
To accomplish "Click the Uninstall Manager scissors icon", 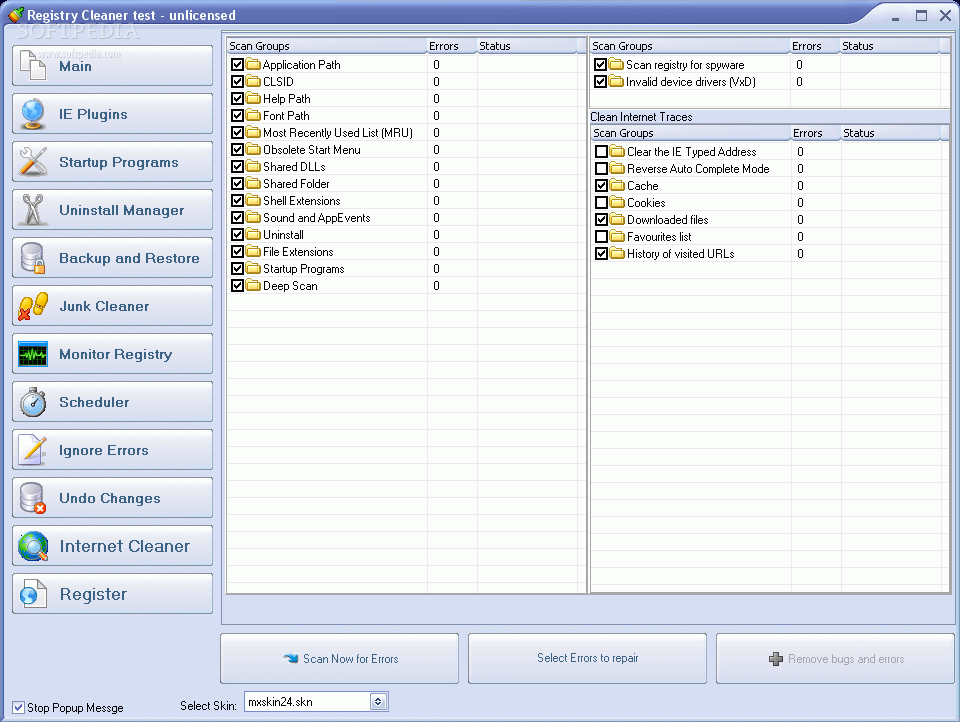I will coord(33,209).
